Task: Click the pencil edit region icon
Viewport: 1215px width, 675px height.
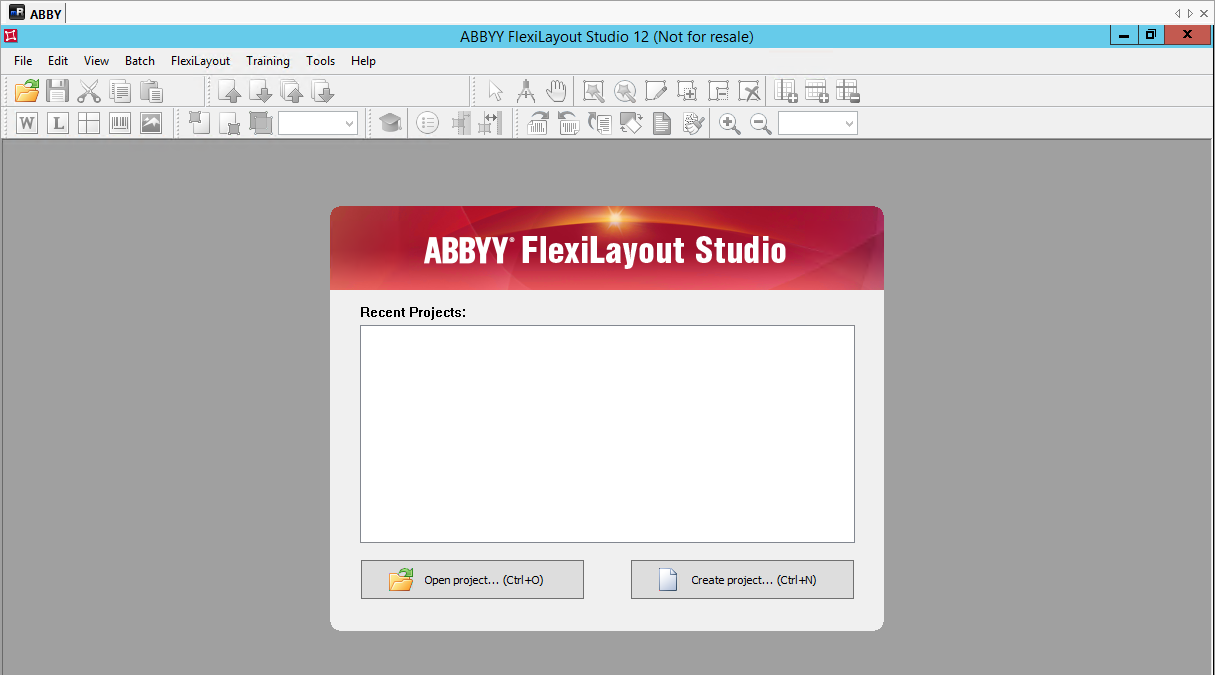Action: tap(656, 92)
